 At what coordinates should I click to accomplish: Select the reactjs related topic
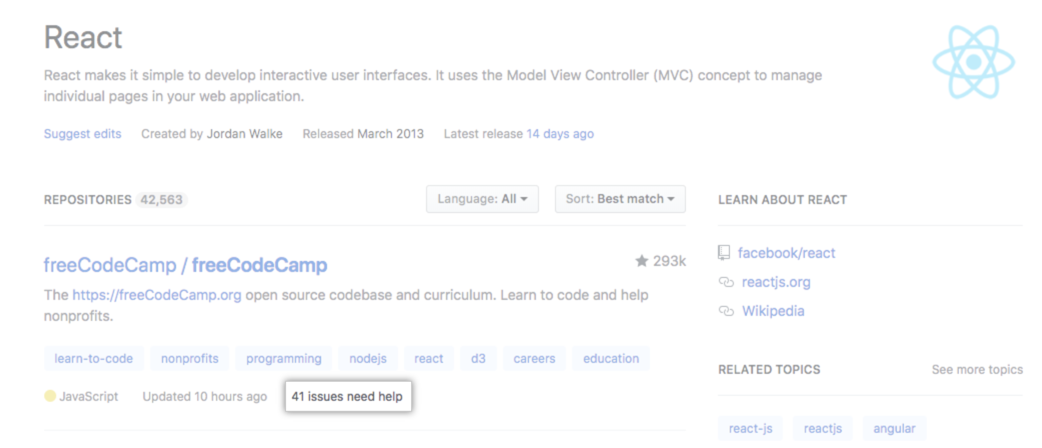pos(823,428)
